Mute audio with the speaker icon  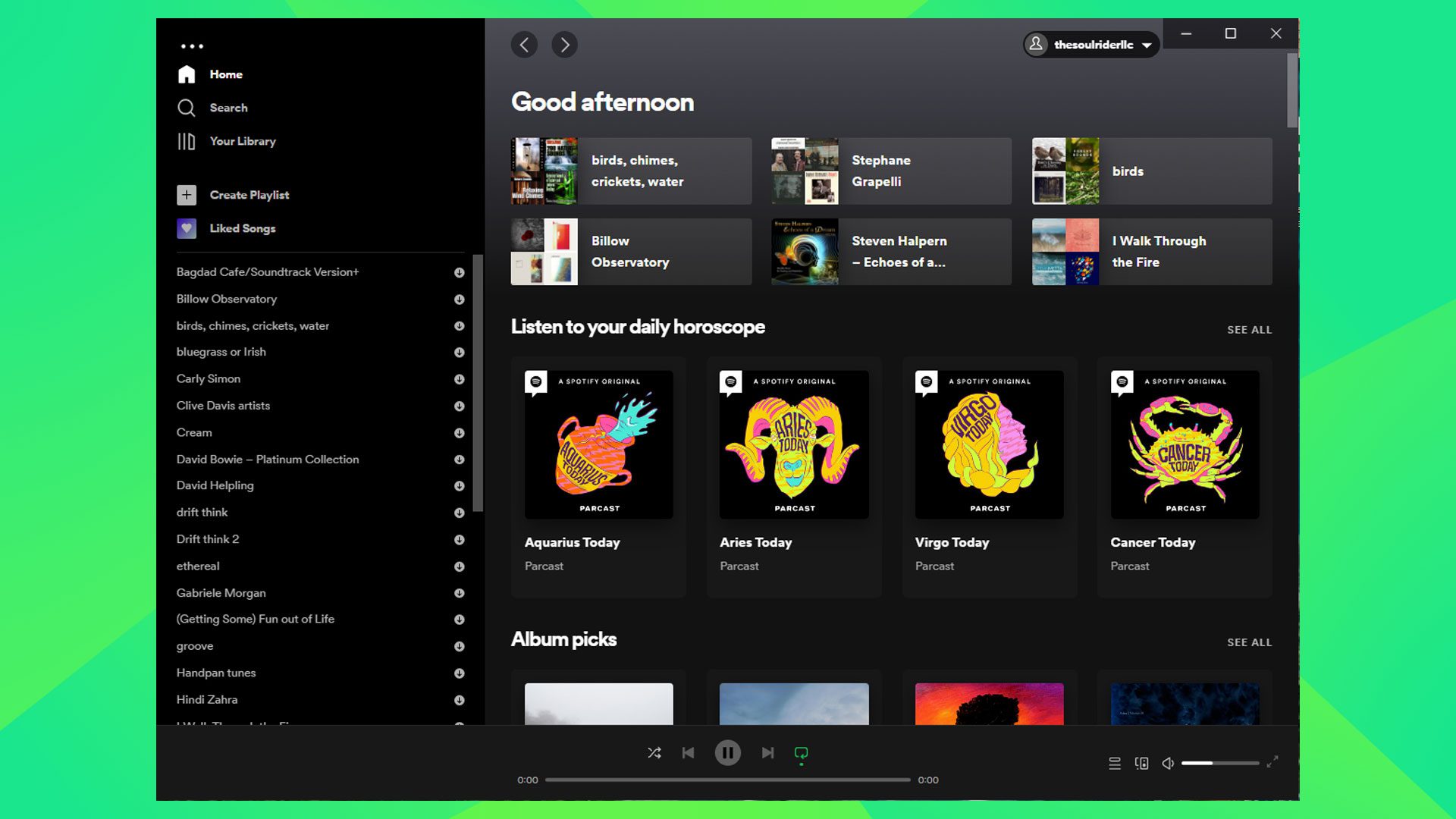point(1168,763)
